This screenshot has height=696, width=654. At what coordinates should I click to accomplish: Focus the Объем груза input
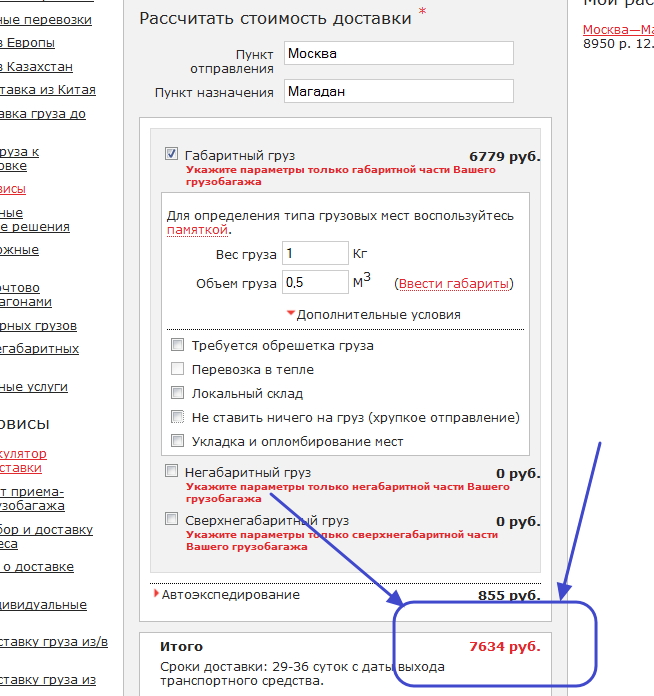click(315, 283)
